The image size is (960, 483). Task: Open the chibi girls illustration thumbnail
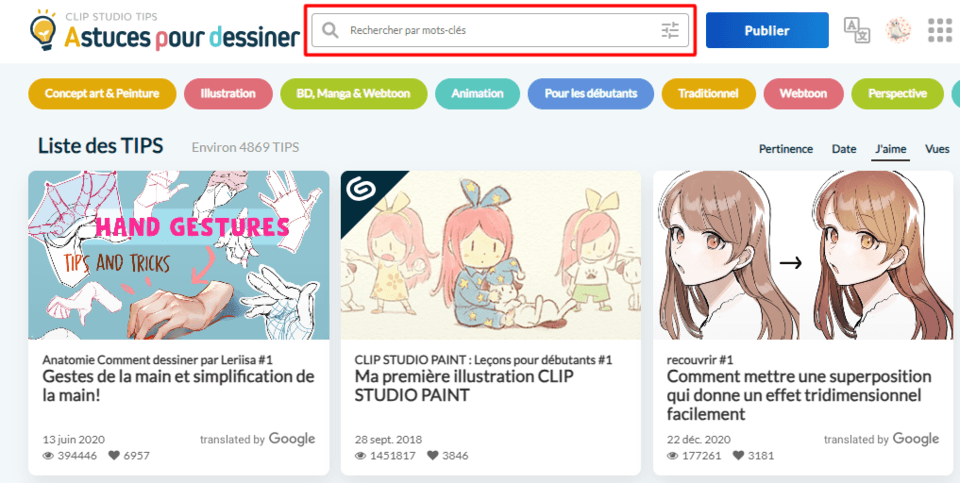(491, 255)
